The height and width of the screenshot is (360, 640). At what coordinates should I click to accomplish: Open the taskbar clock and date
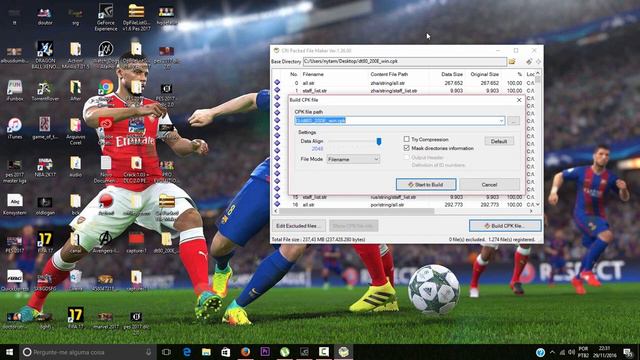pos(604,352)
